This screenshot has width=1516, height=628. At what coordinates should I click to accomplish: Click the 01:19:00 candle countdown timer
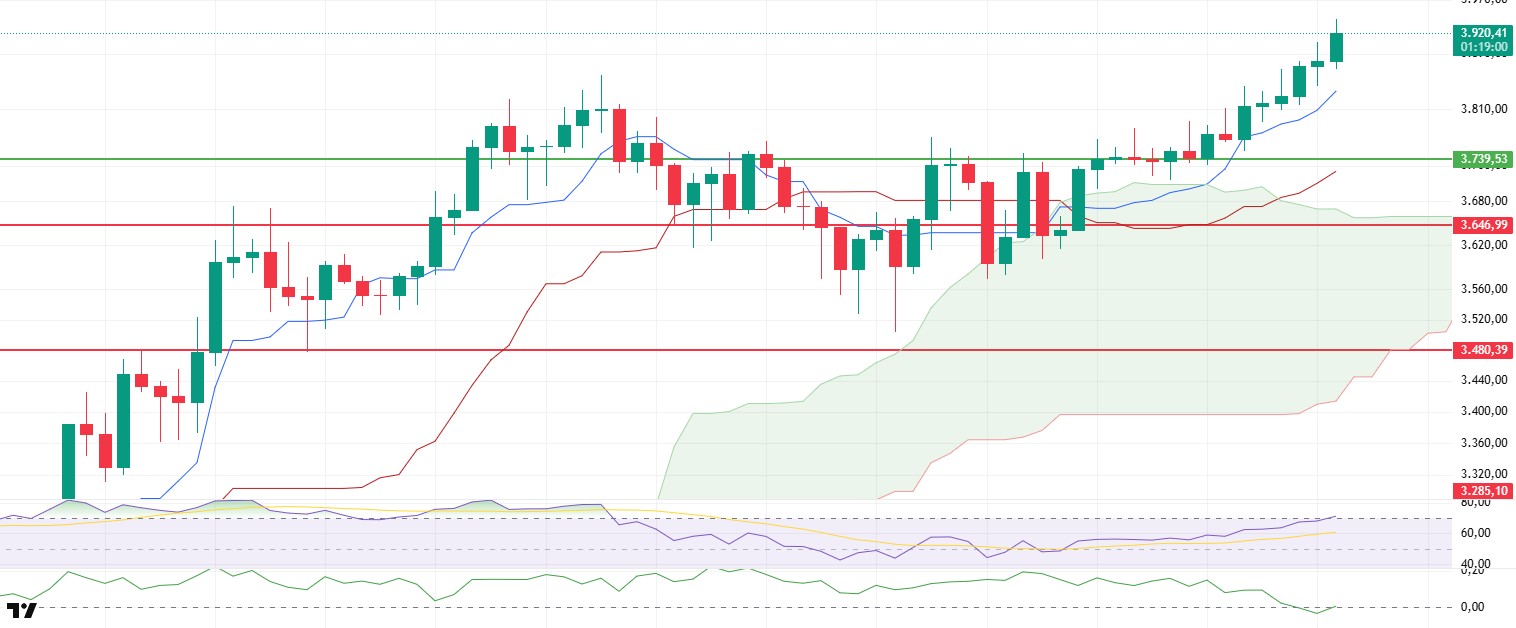tap(1483, 46)
